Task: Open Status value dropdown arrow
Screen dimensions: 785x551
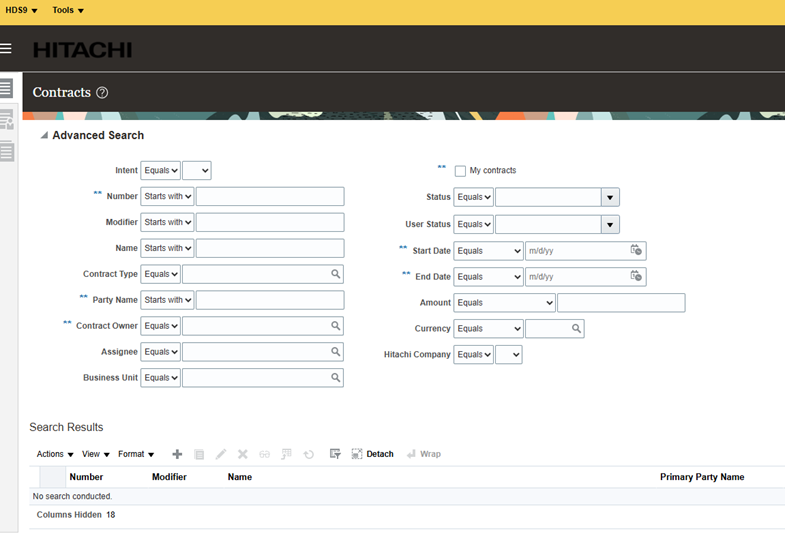Action: click(x=610, y=197)
